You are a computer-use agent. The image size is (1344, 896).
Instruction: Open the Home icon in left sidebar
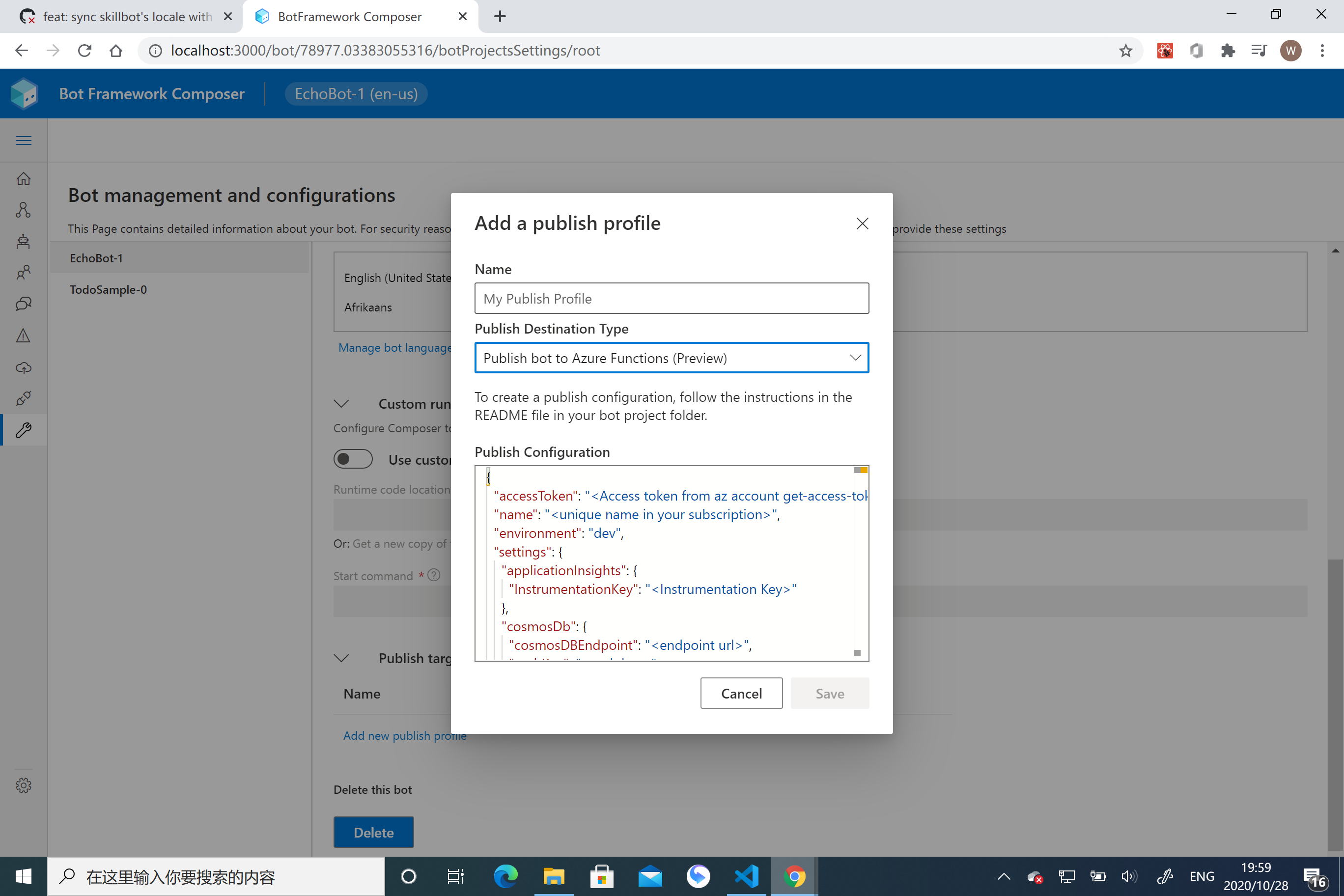pos(24,179)
